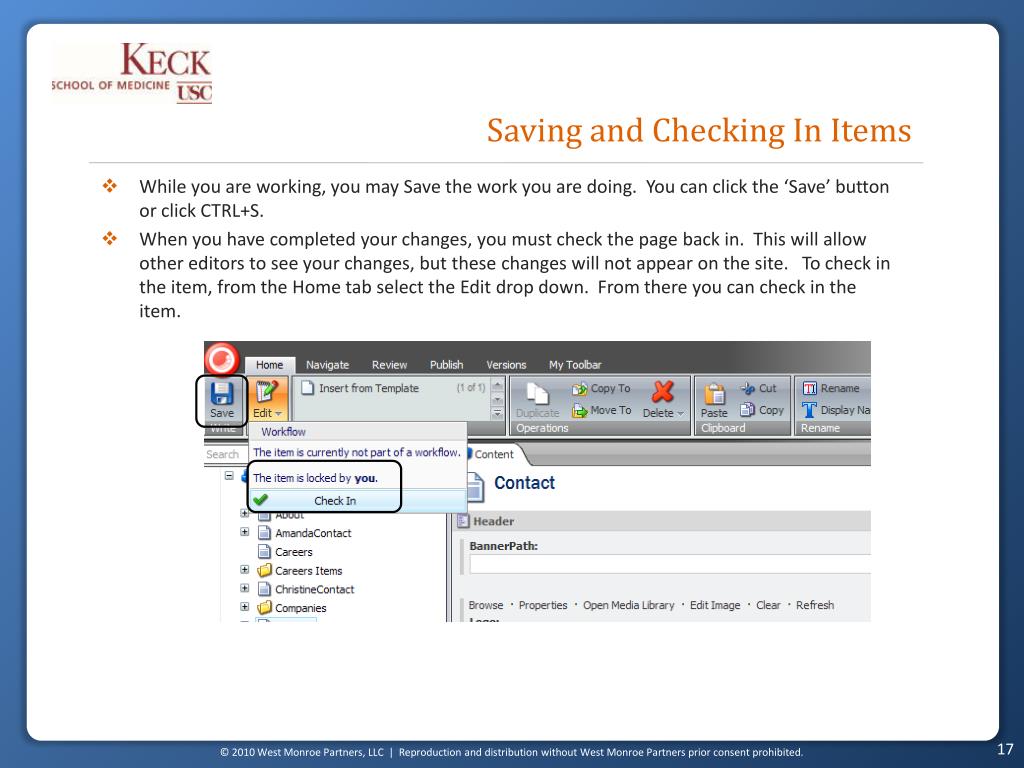Open the My Toolbar tab
This screenshot has height=768, width=1024.
tap(575, 365)
